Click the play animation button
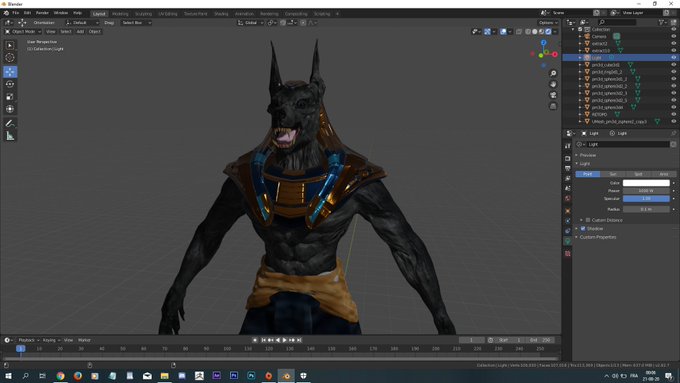The height and width of the screenshot is (383, 680). coord(284,340)
